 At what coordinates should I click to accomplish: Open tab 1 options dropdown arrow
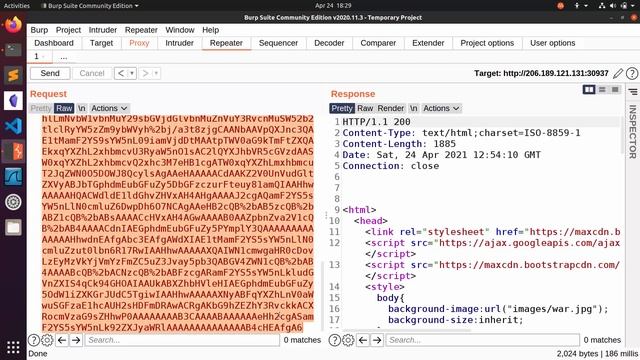(x=44, y=57)
